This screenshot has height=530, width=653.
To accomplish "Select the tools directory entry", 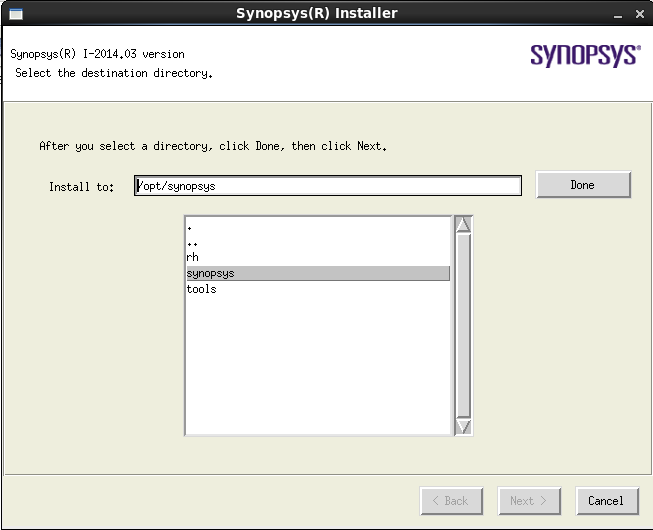I will coord(318,289).
